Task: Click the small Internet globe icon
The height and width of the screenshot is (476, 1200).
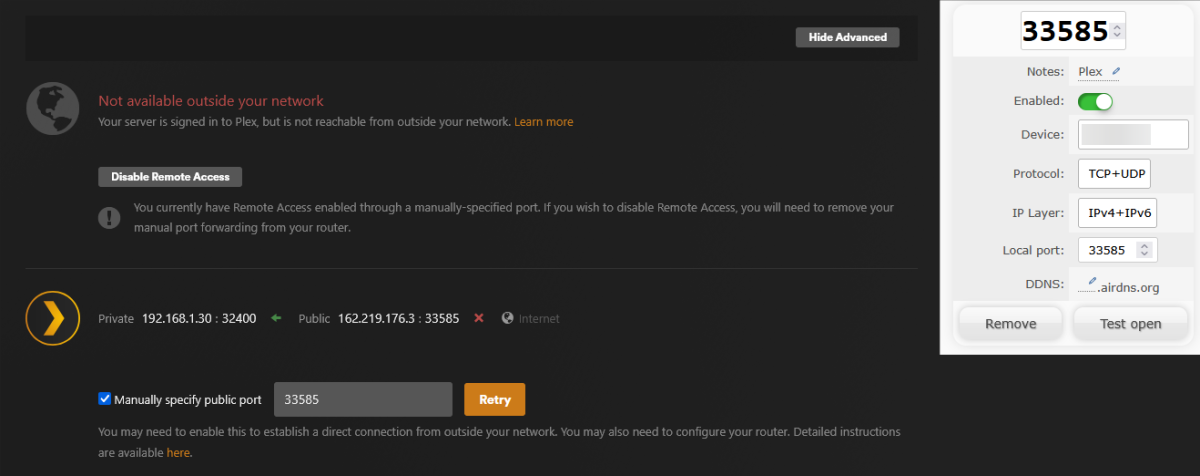Action: [508, 318]
